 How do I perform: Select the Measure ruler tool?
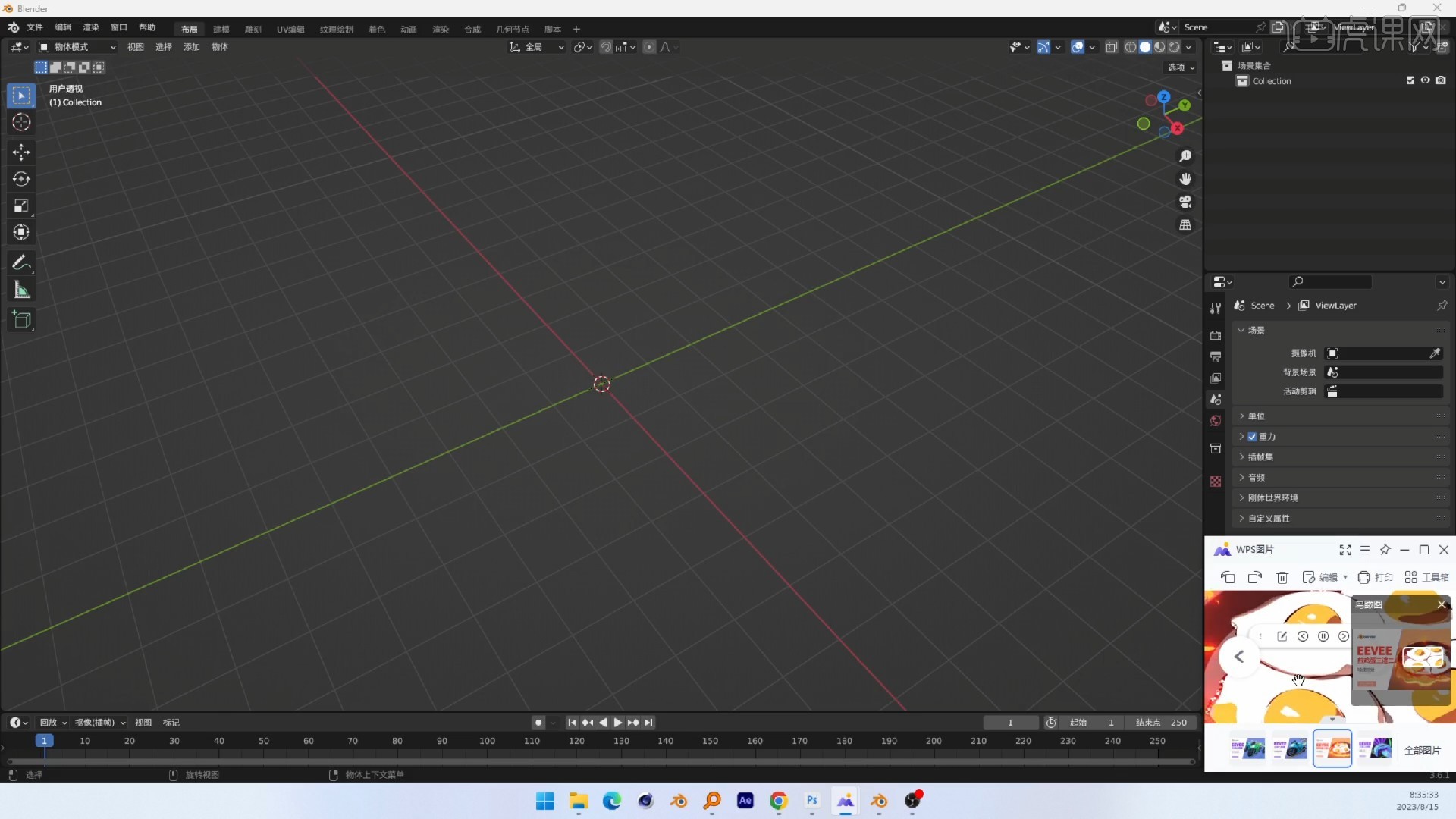(x=21, y=289)
